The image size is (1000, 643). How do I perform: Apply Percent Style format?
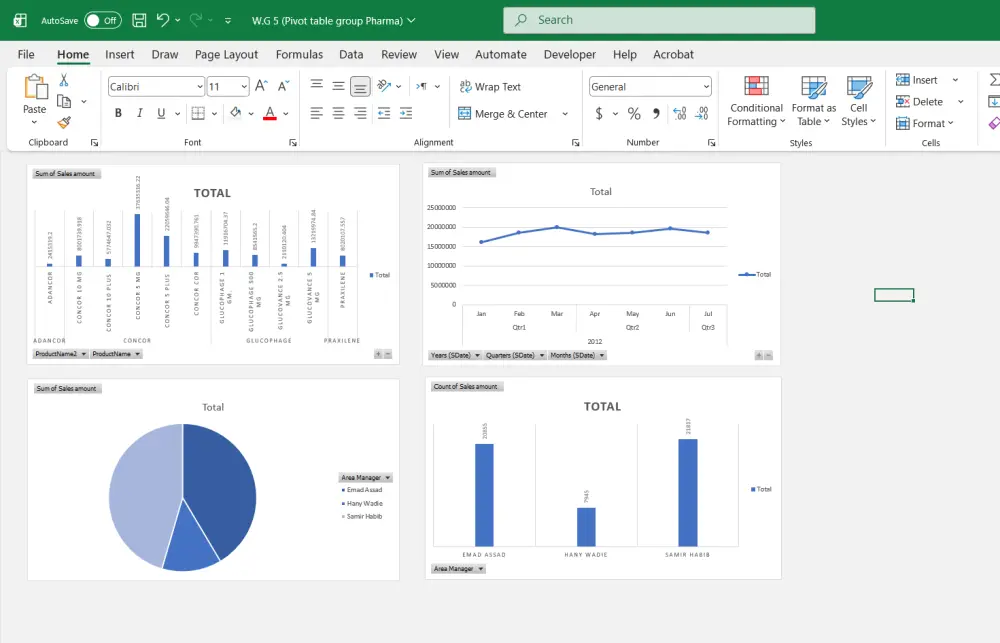click(634, 114)
